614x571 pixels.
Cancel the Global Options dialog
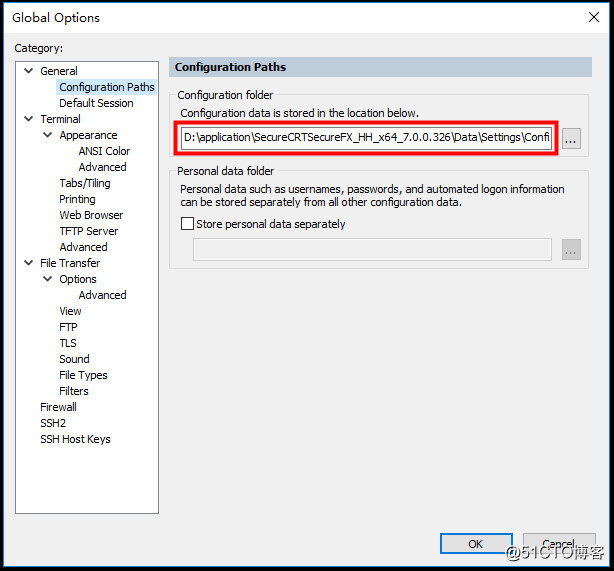point(559,544)
